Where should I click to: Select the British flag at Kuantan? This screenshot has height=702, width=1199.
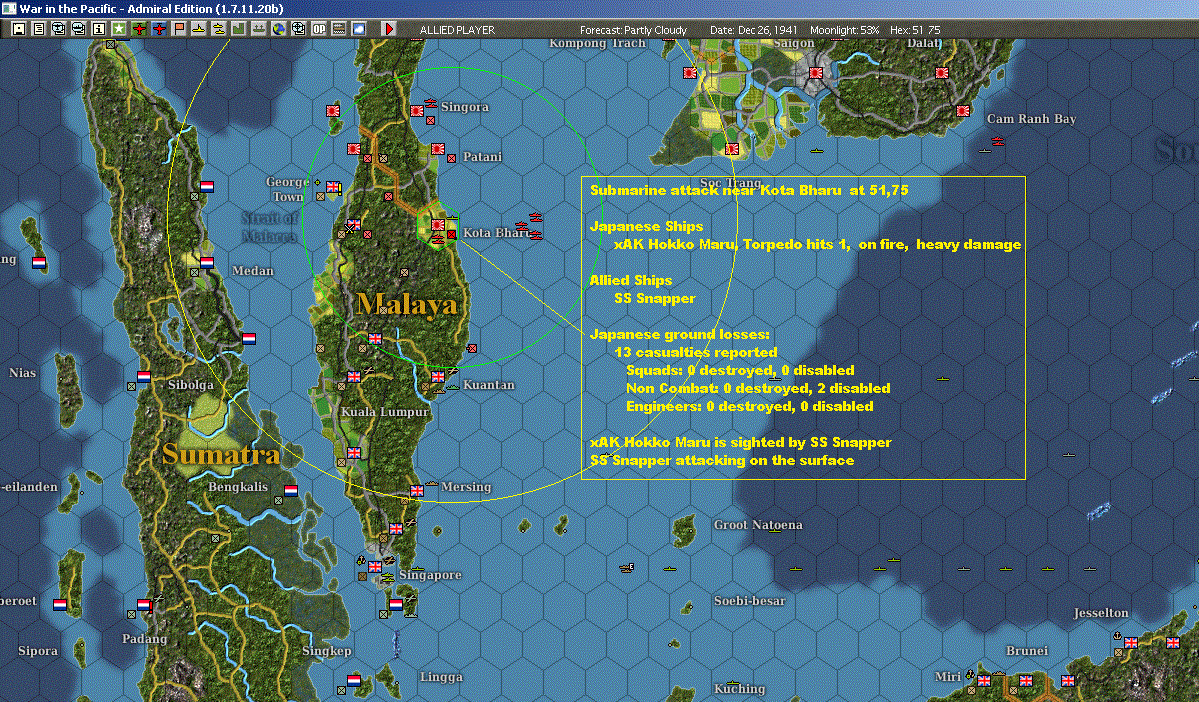pyautogui.click(x=438, y=376)
